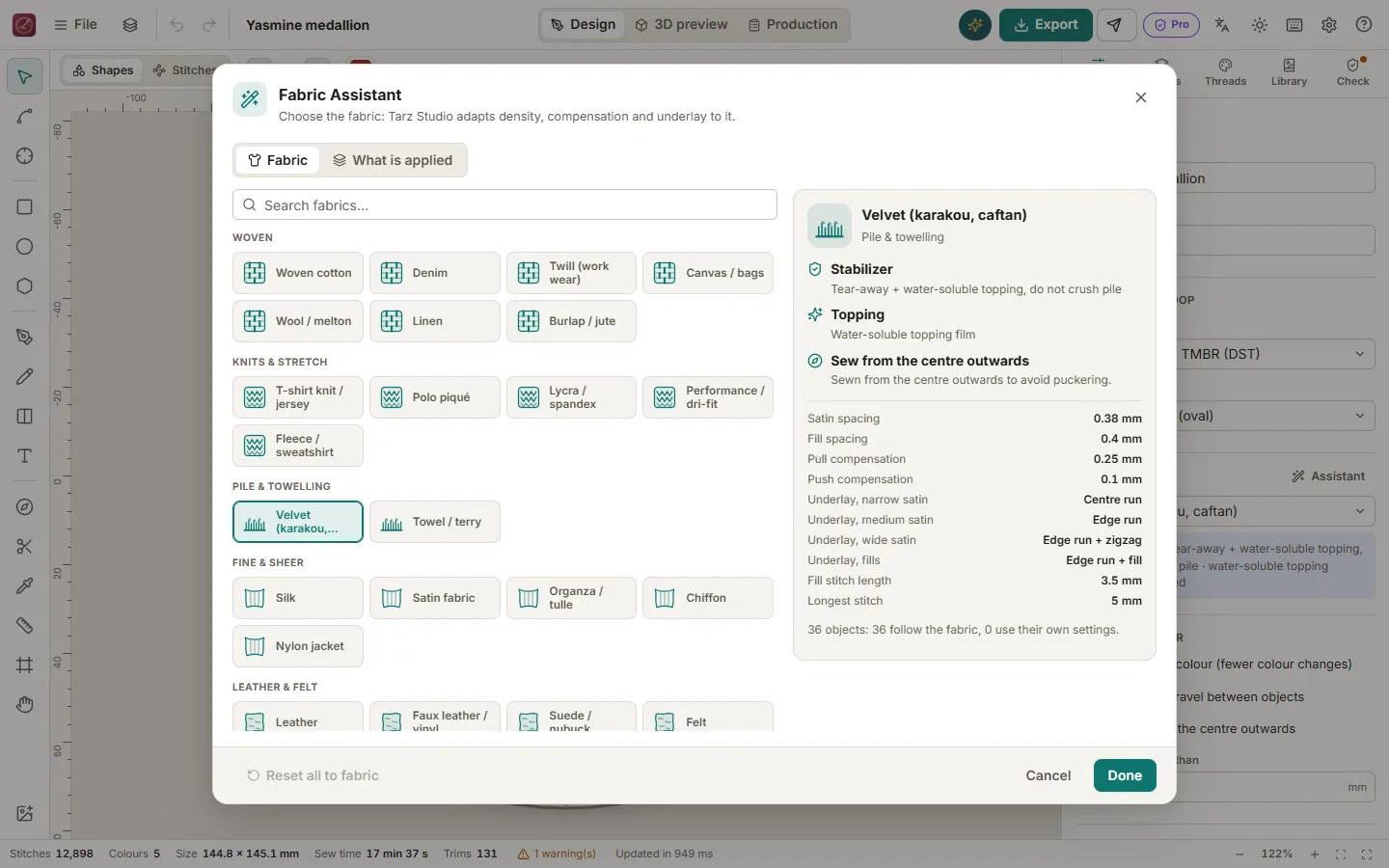Open the Library panel

click(x=1289, y=72)
